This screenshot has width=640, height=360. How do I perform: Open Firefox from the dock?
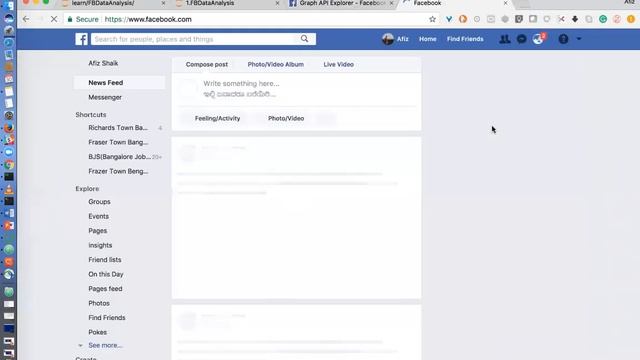(9, 128)
